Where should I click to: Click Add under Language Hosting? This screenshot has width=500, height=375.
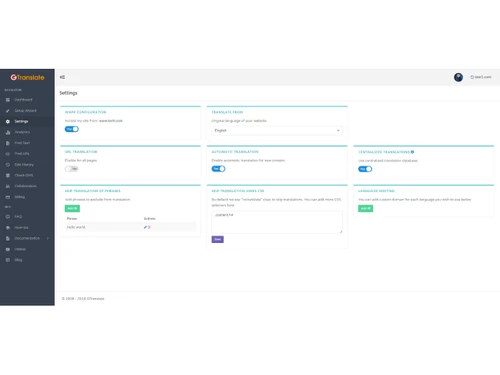[x=366, y=208]
